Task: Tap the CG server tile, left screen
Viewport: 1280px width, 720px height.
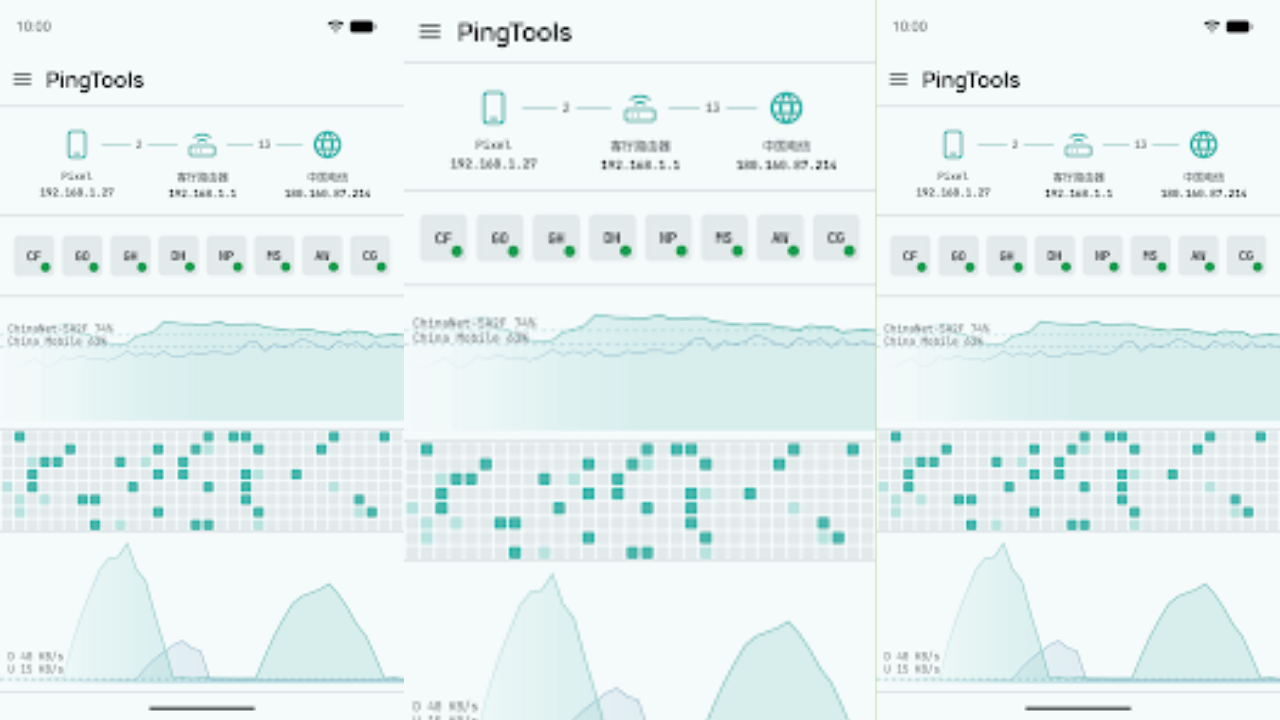Action: coord(370,256)
